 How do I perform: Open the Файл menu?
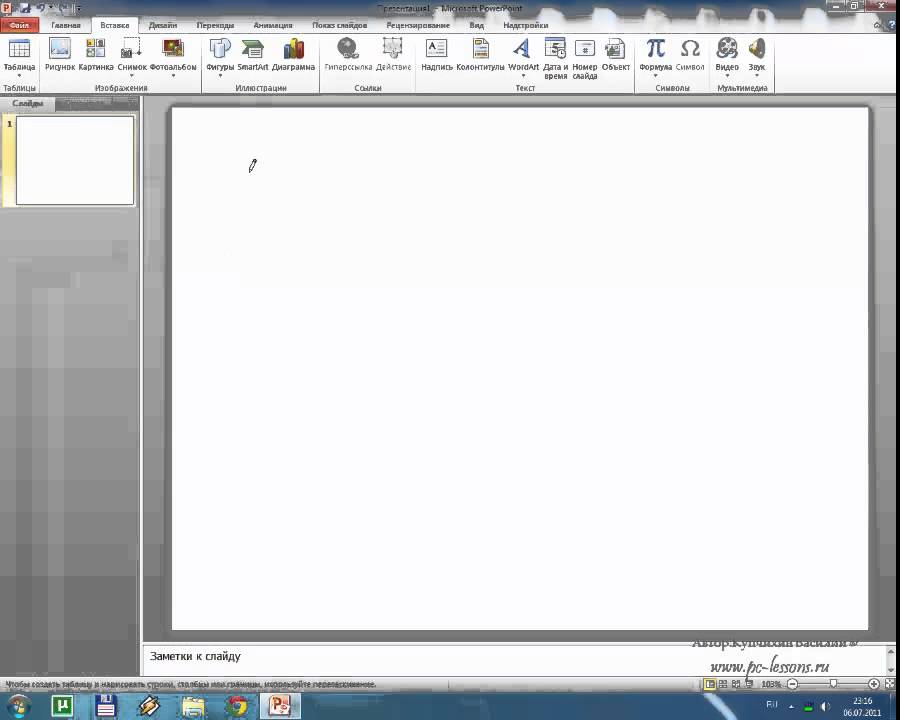pos(20,25)
